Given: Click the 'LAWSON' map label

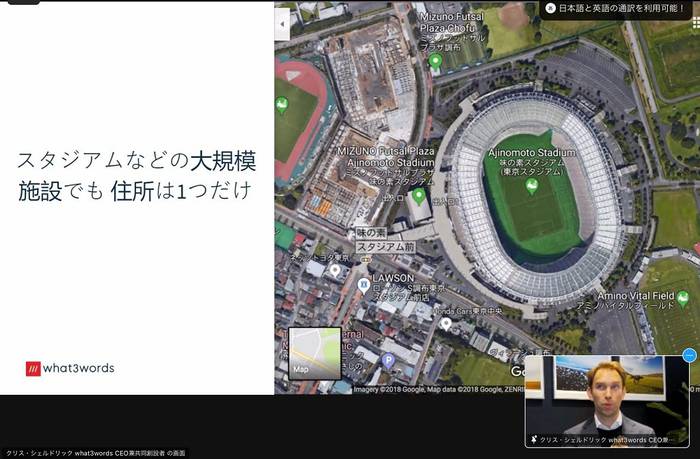Looking at the screenshot, I should click(x=393, y=278).
